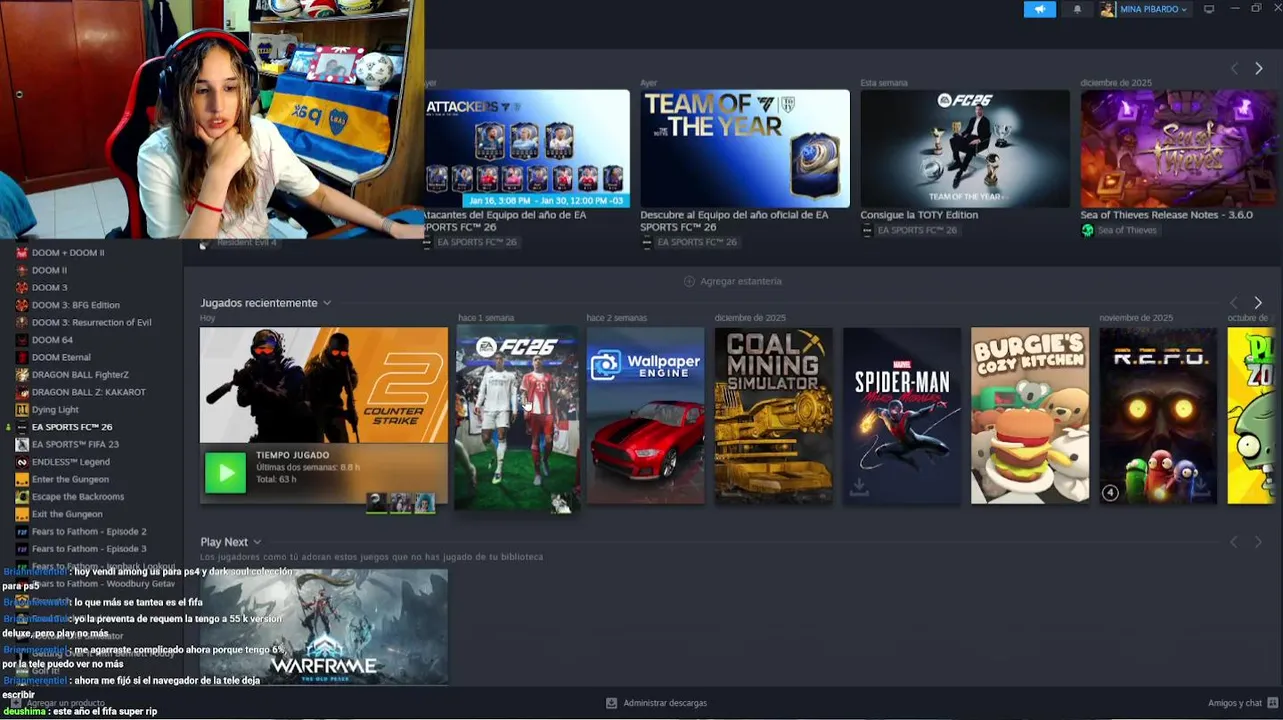Image resolution: width=1283 pixels, height=720 pixels.
Task: Select Fears to Fathom - Episode 3
Action: (89, 549)
